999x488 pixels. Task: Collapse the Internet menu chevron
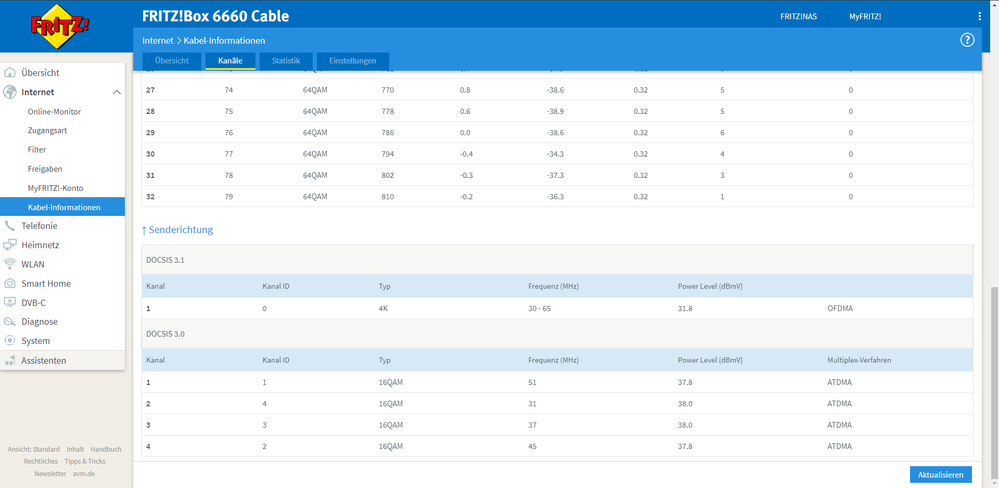[x=117, y=92]
